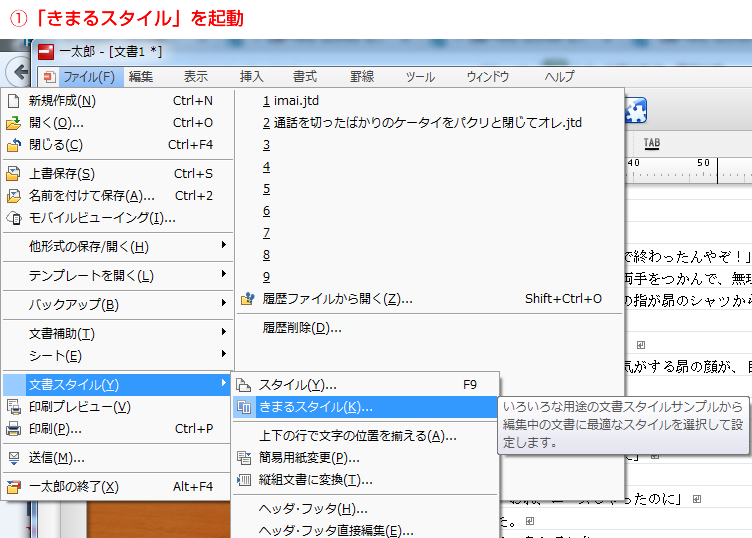Choose 上書保存(S) menu entry
Image resolution: width=752 pixels, height=538 pixels.
[118, 174]
